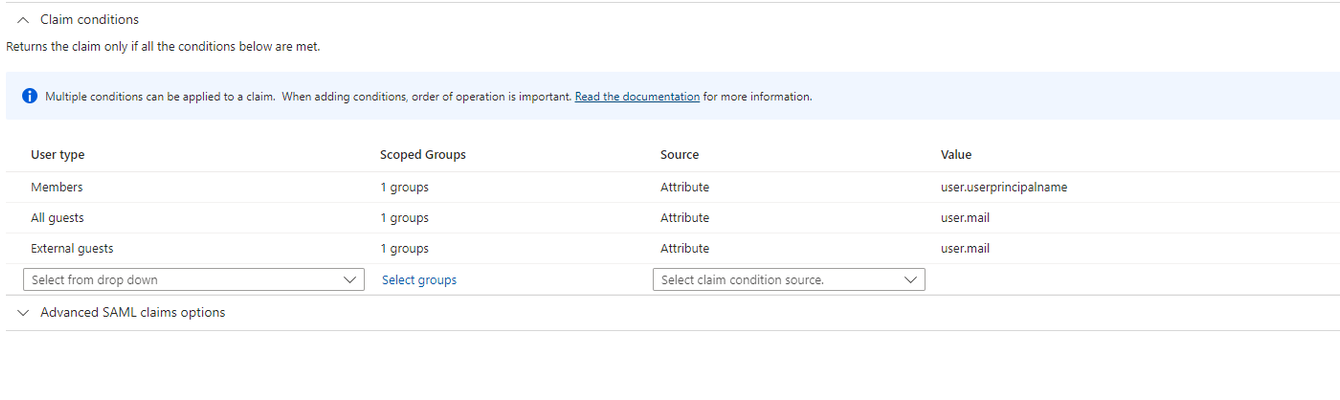Click the Select claim condition source field
The image size is (1340, 400).
pos(789,280)
